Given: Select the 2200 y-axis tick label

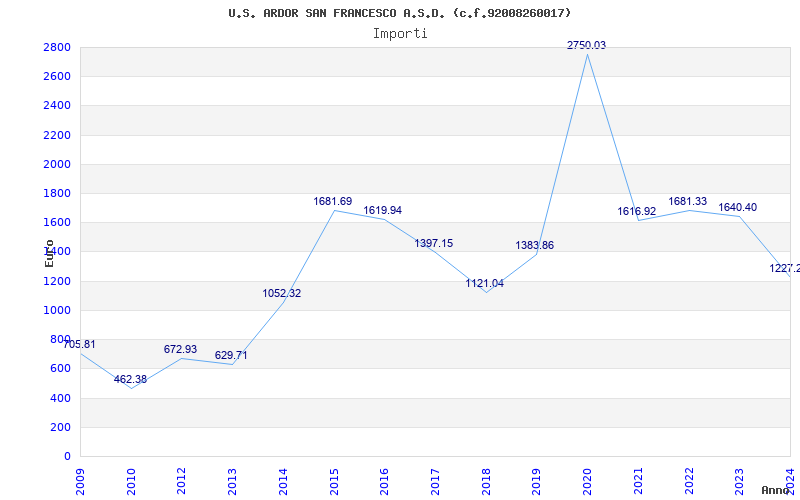Looking at the screenshot, I should (x=57, y=135).
